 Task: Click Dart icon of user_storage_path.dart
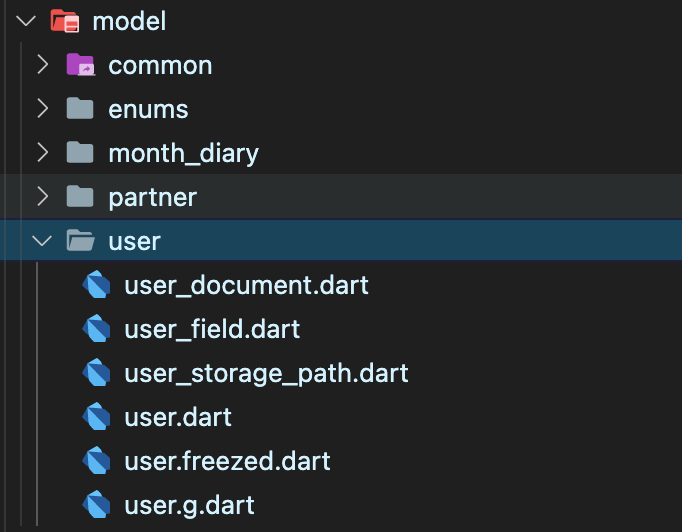tap(96, 372)
